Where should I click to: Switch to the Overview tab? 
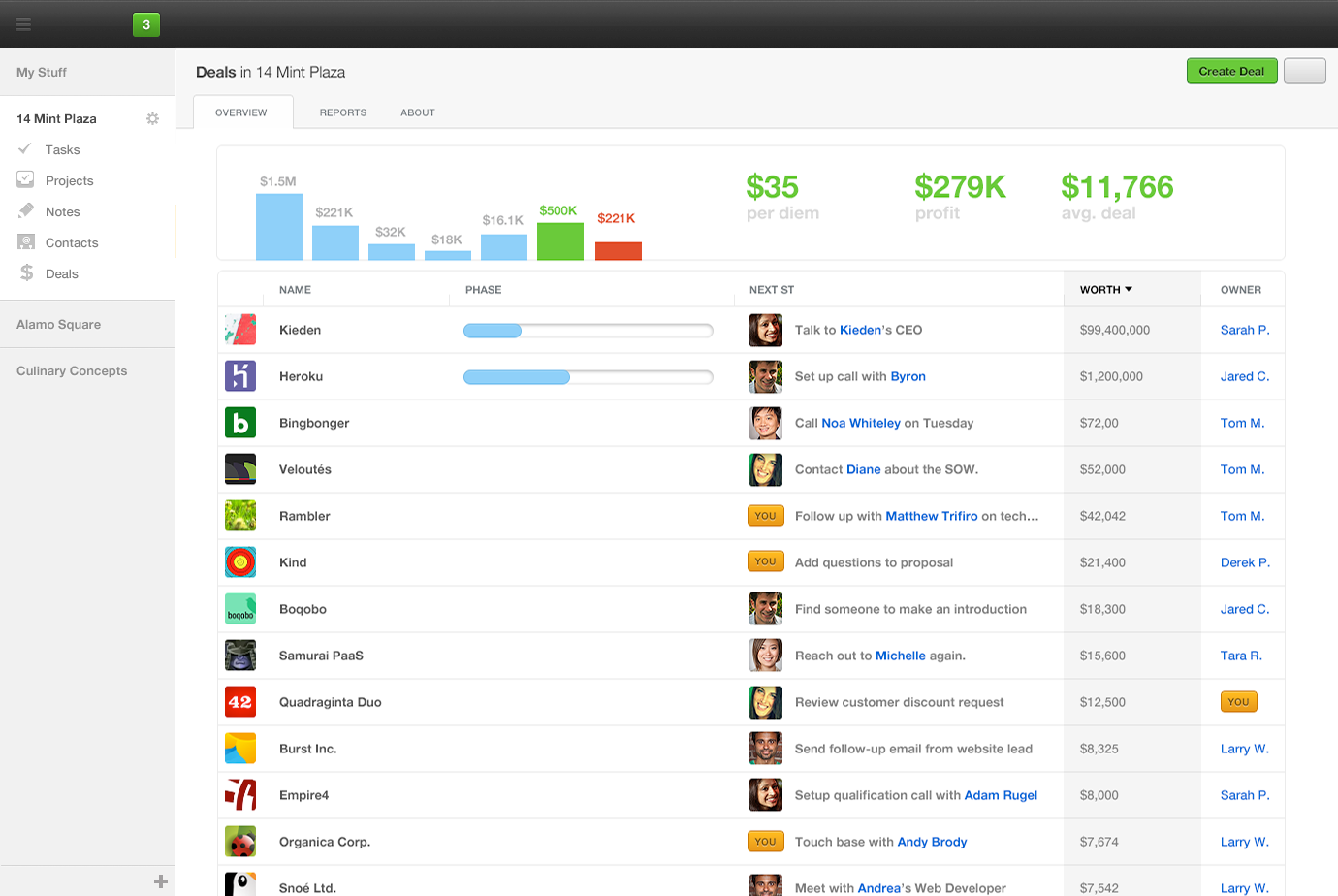tap(241, 112)
